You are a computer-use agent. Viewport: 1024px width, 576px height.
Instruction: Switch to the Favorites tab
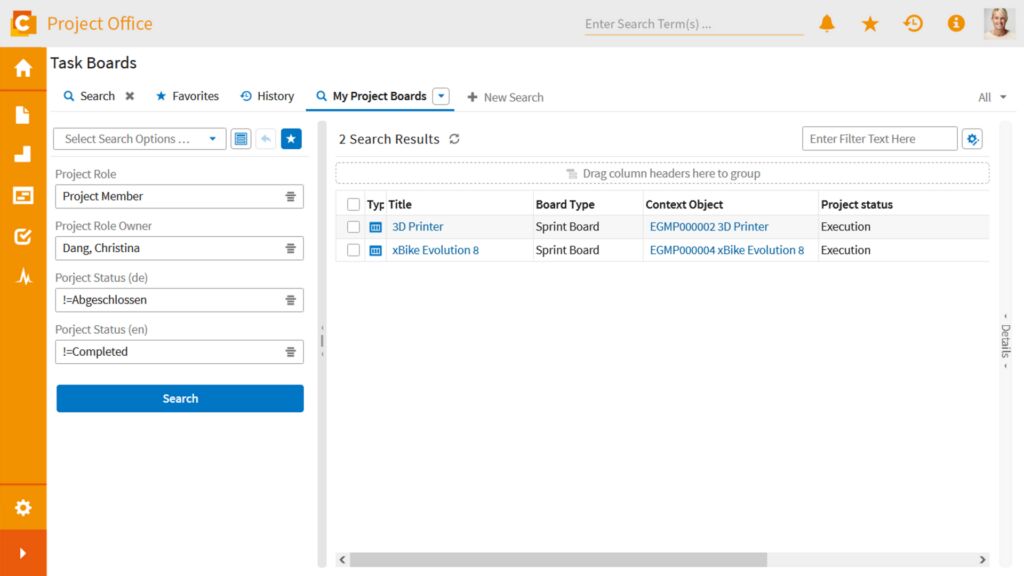[187, 96]
